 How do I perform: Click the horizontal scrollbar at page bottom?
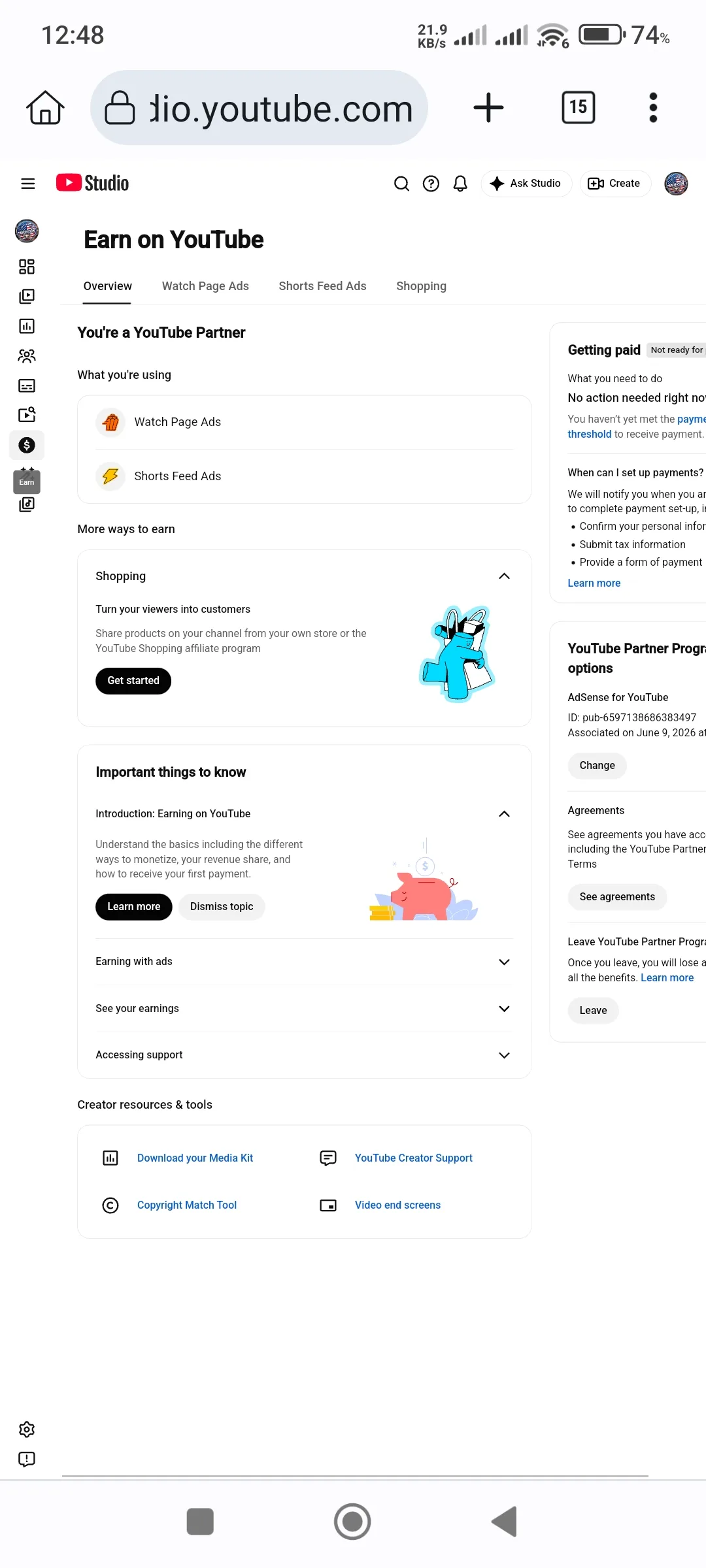pos(355,1476)
